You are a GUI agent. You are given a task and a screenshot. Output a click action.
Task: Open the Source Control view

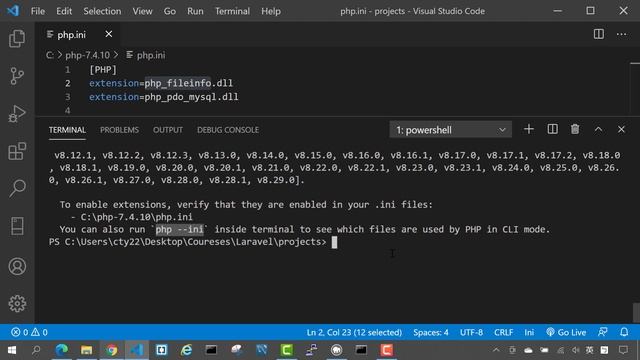[x=17, y=76]
